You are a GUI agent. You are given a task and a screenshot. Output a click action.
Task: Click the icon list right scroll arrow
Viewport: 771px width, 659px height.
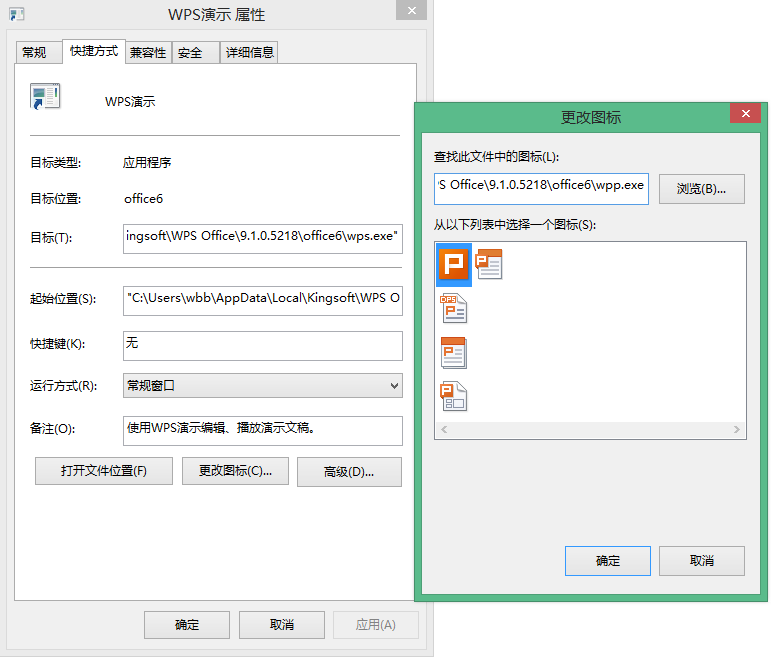pyautogui.click(x=737, y=429)
